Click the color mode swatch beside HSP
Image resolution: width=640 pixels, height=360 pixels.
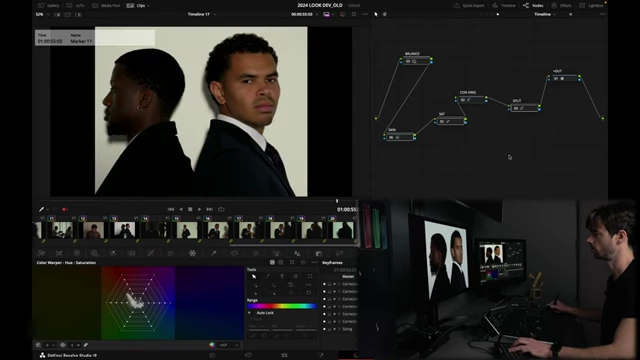point(212,345)
